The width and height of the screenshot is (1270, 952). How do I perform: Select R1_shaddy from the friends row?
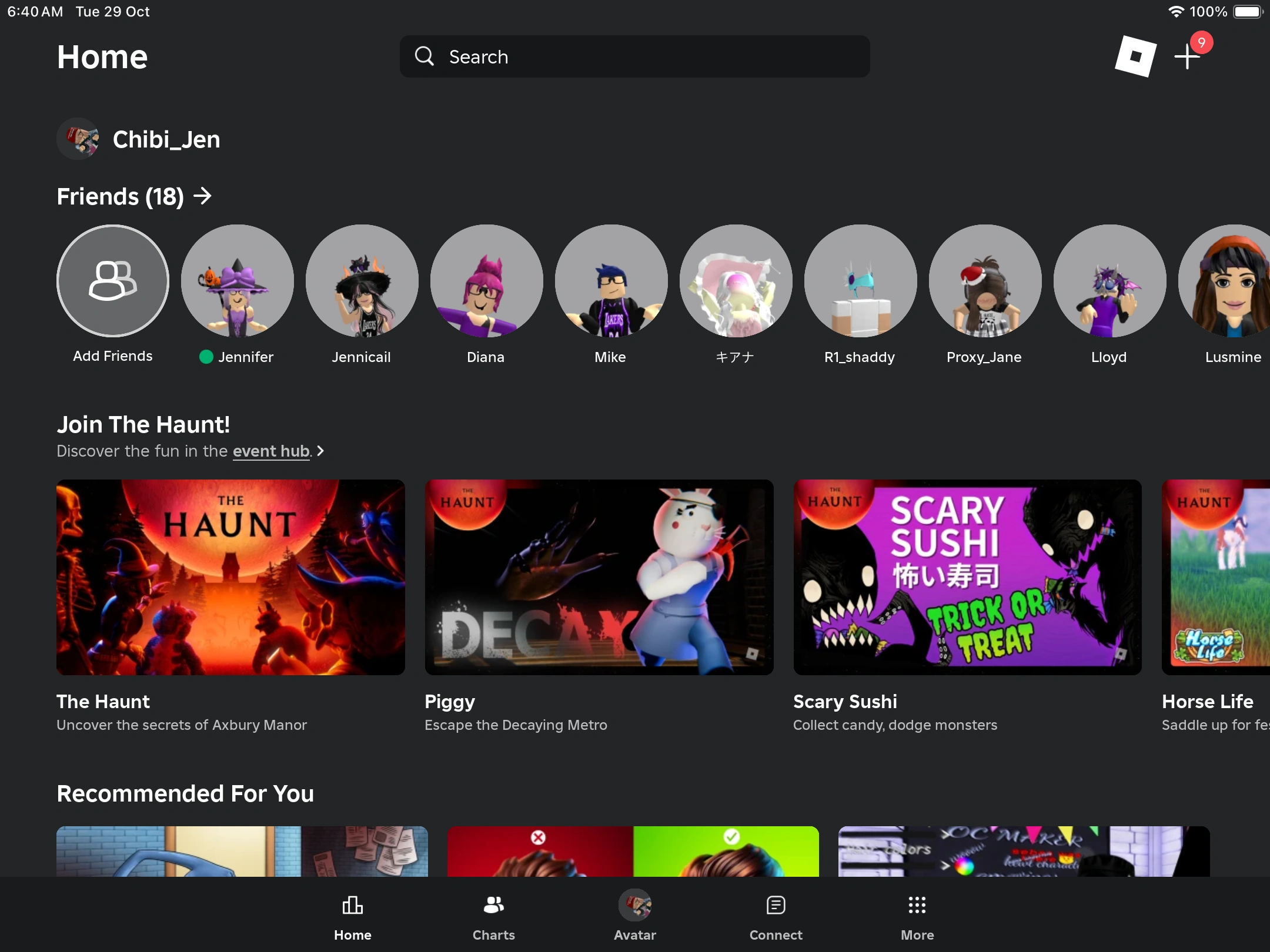pyautogui.click(x=860, y=281)
